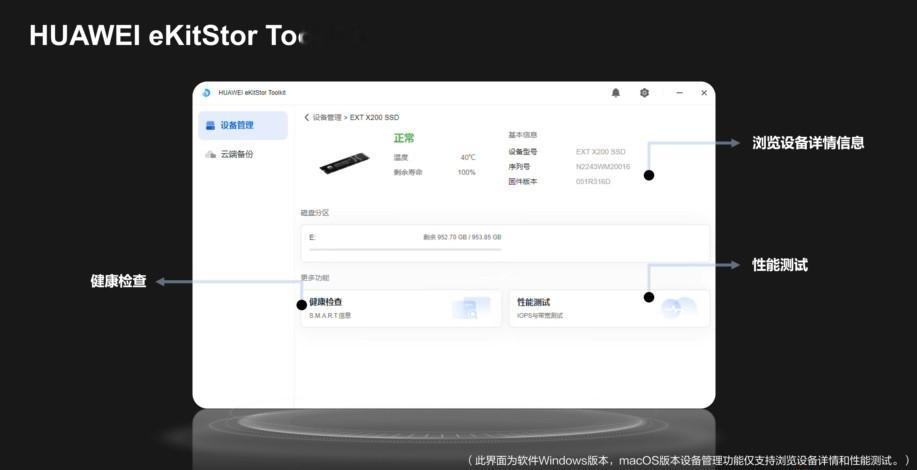Viewport: 917px width, 470px height.
Task: Click the eKitStor Toolkit logo icon
Action: point(206,93)
